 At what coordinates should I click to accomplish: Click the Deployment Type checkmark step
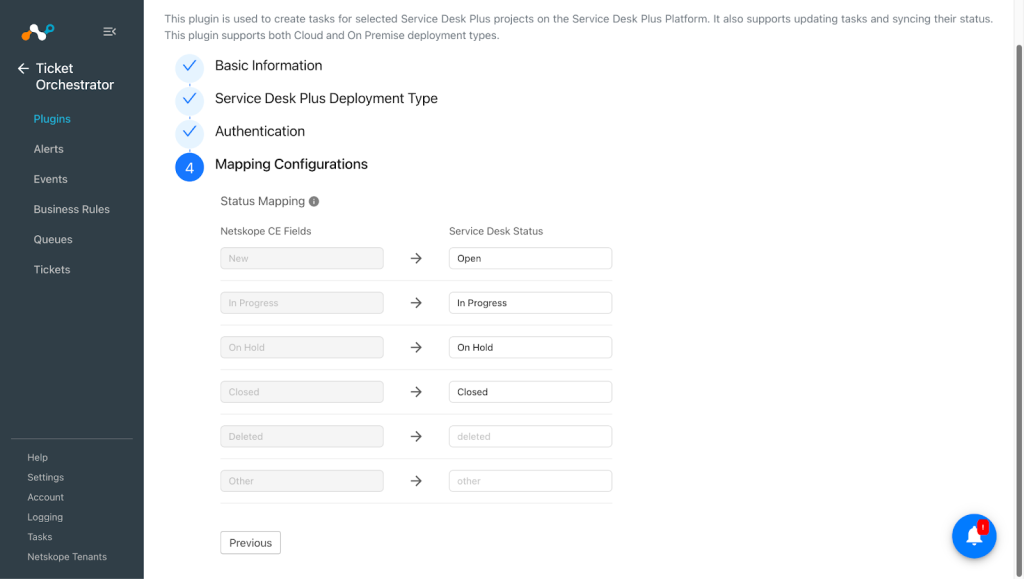coord(189,100)
